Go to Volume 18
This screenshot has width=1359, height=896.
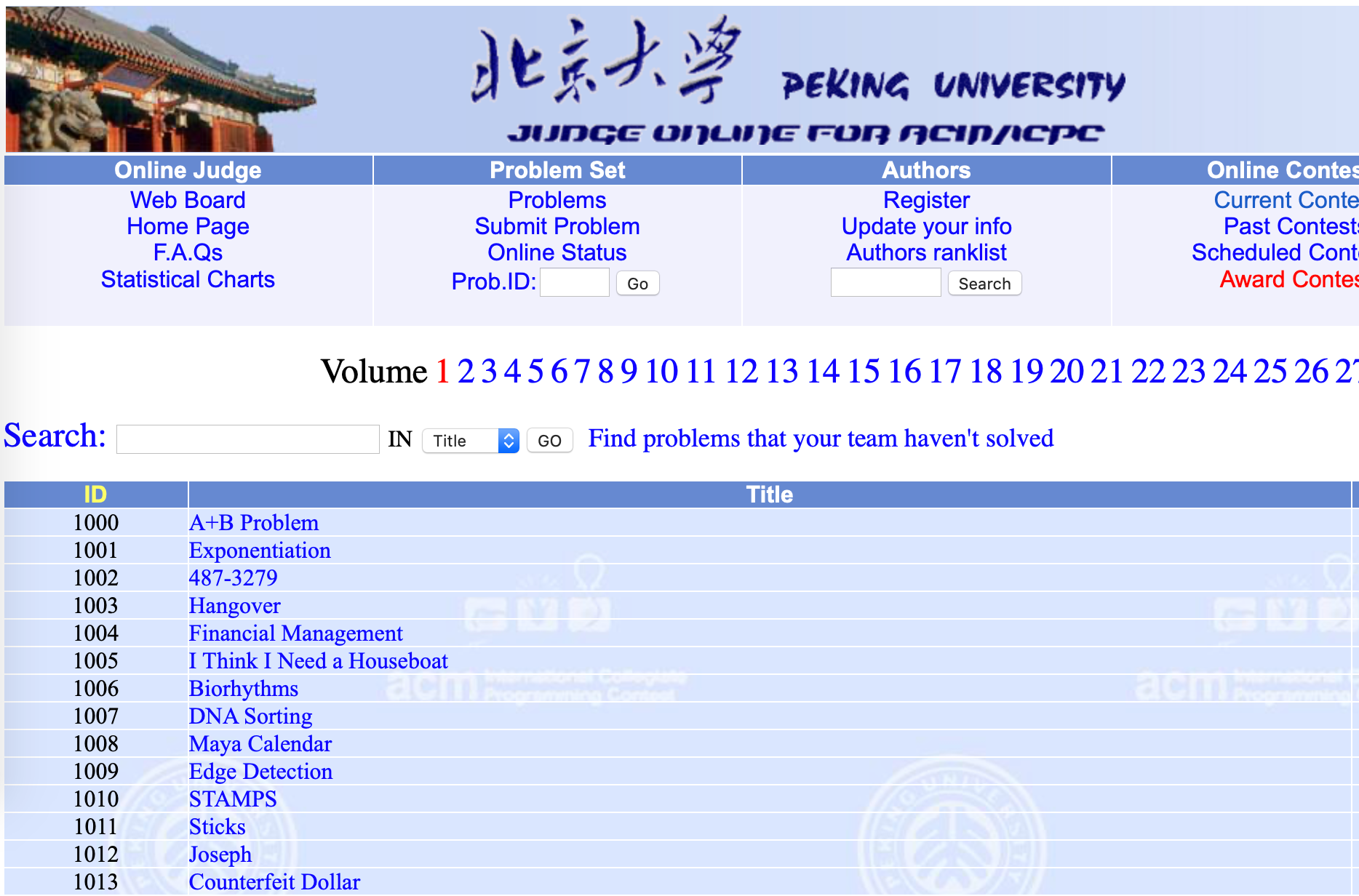tap(986, 372)
